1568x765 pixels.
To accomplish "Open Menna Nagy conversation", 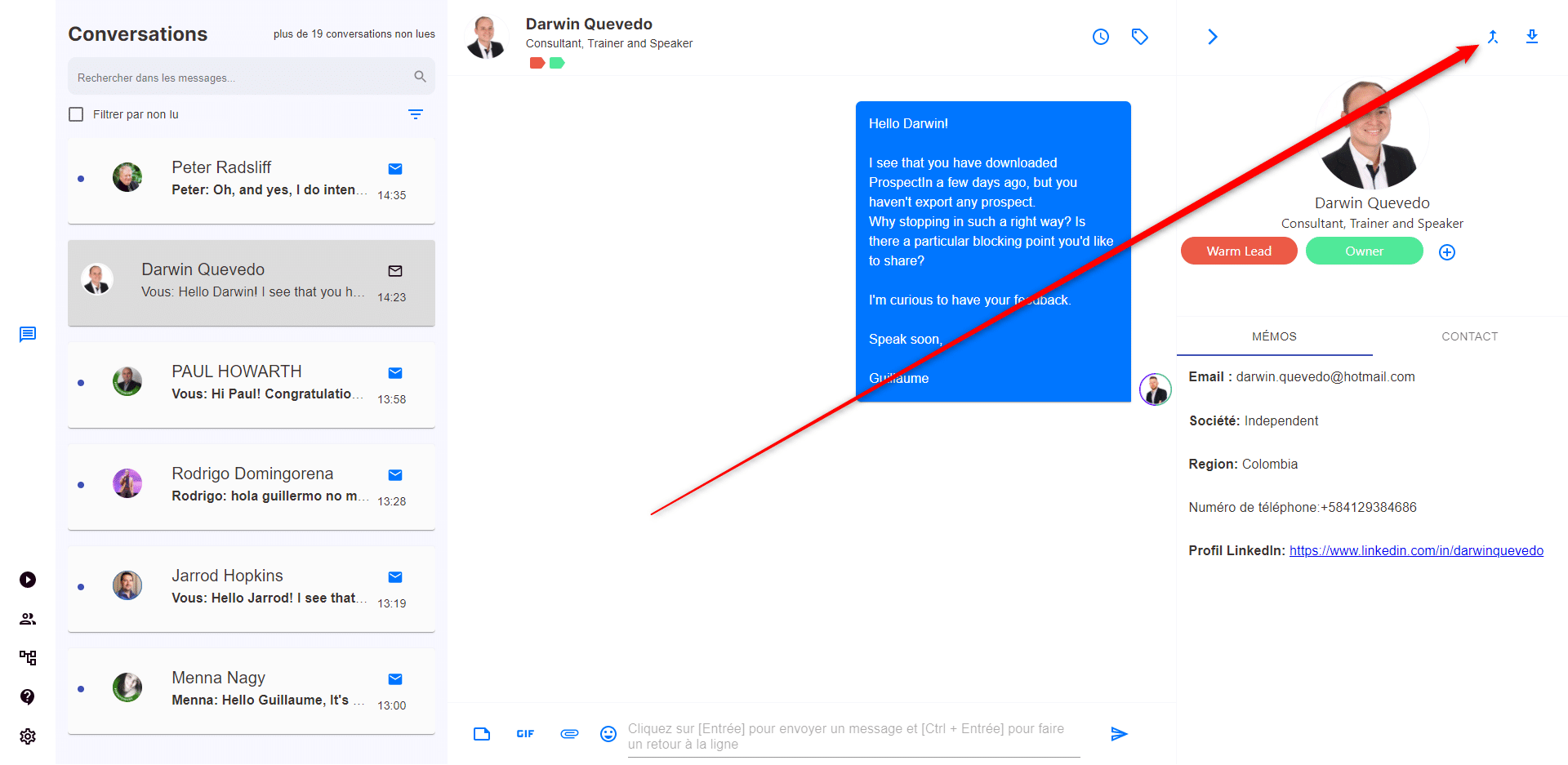I will coord(252,692).
